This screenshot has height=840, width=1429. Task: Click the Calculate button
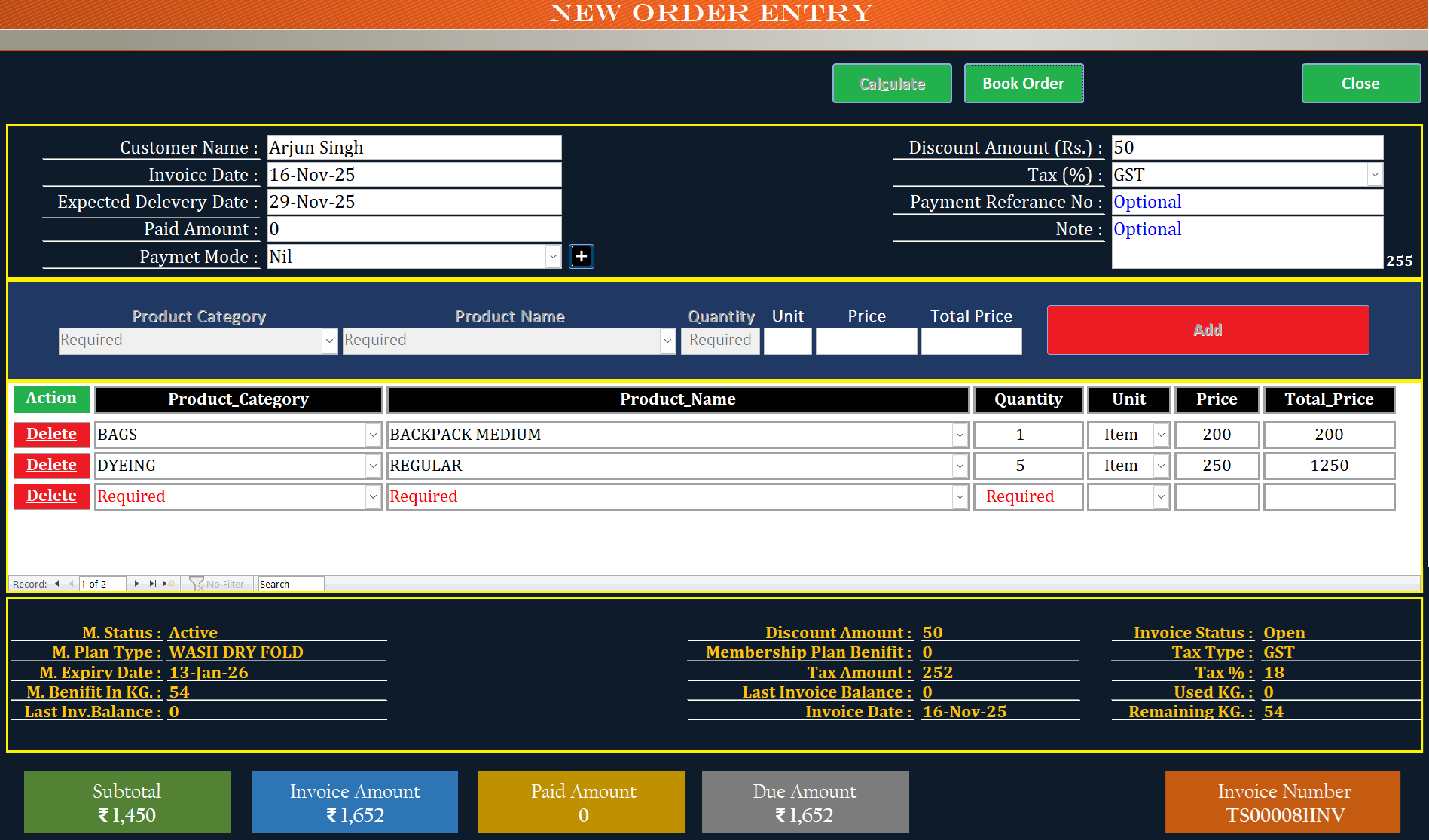892,83
